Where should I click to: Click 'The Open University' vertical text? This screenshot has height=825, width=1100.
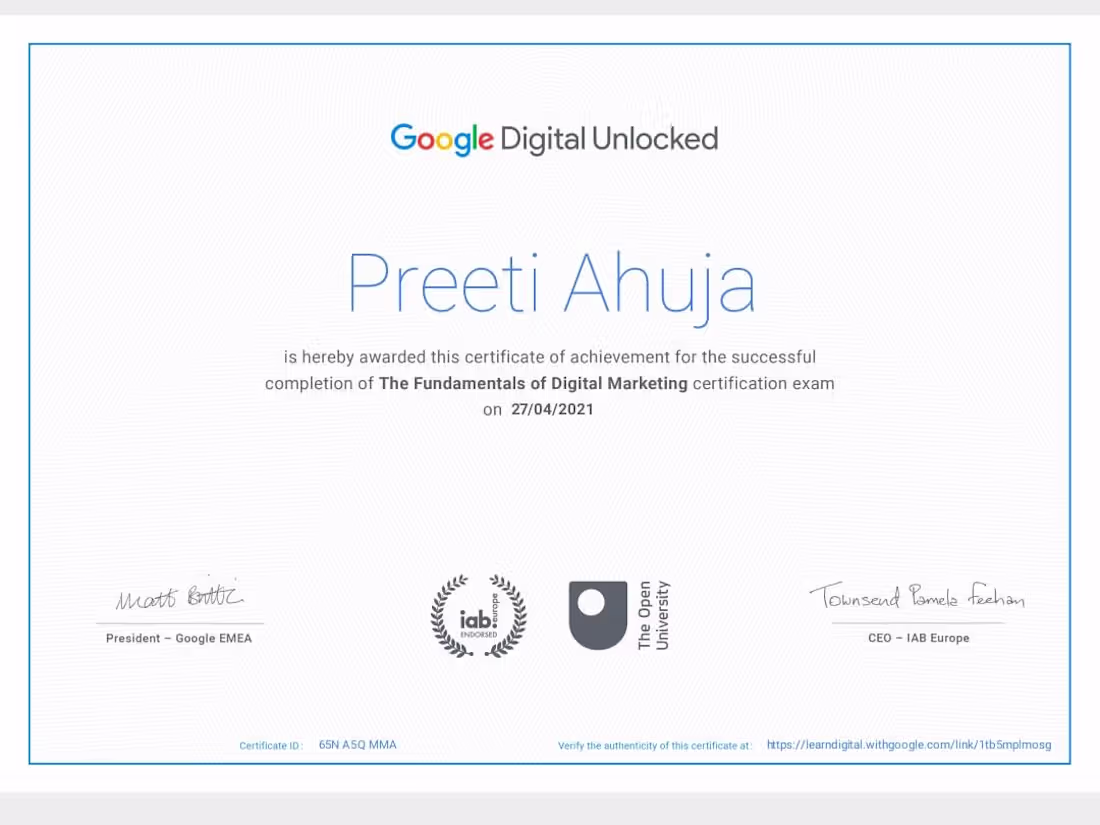654,615
